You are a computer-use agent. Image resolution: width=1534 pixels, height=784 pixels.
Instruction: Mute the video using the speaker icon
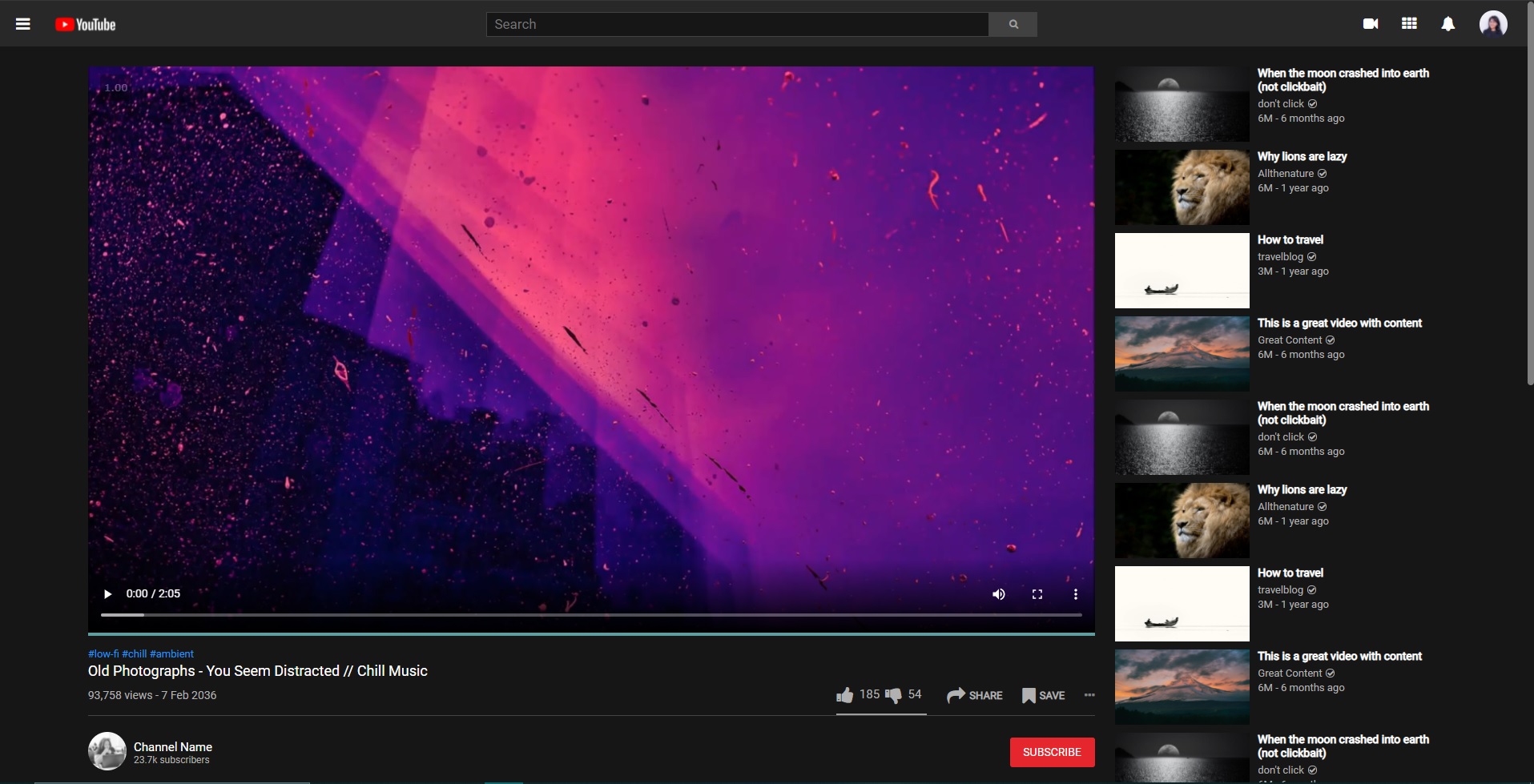tap(998, 594)
